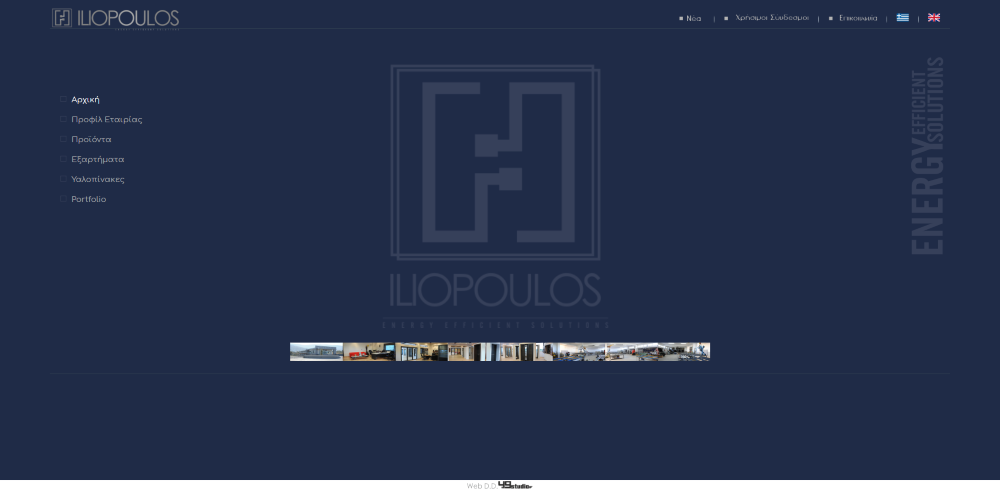Open the Εξαρτήματα accessories menu item
This screenshot has width=1000, height=499.
98,160
